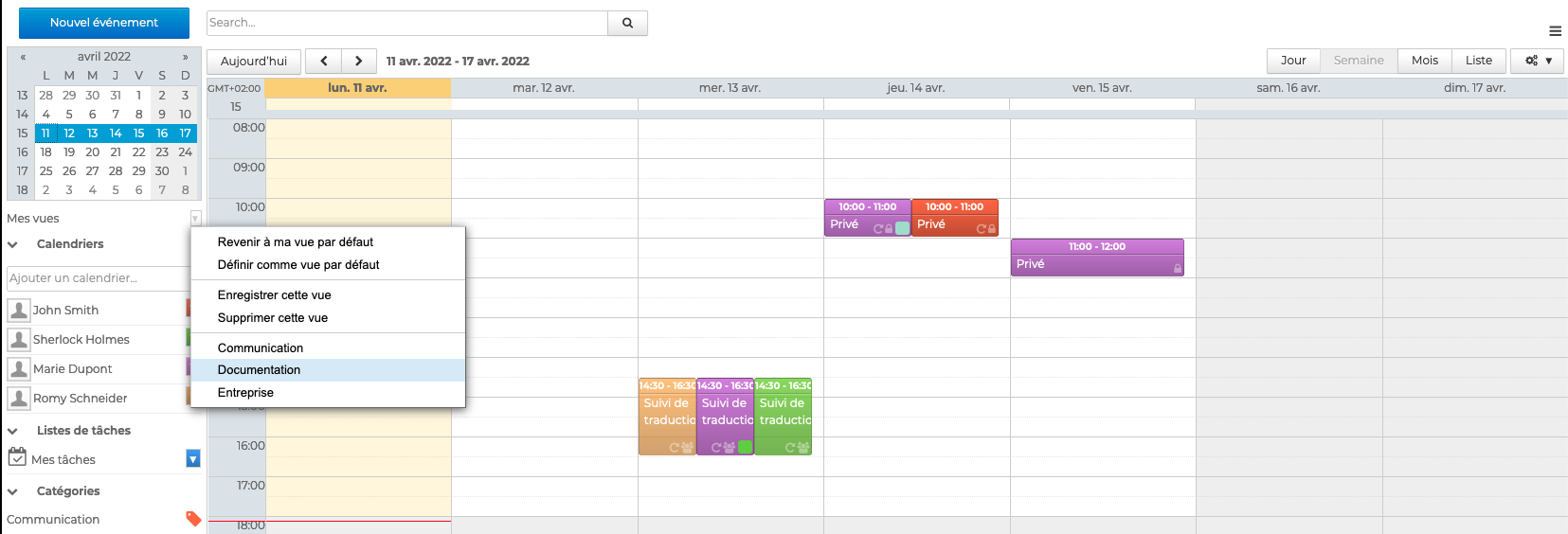This screenshot has height=534, width=1568.
Task: Advance to next week arrow
Action: (x=358, y=61)
